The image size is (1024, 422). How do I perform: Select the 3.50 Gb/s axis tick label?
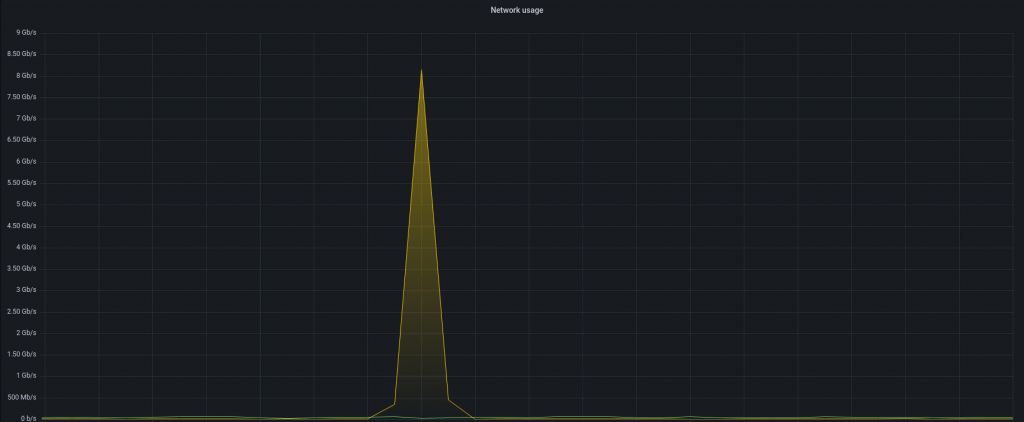(x=19, y=269)
